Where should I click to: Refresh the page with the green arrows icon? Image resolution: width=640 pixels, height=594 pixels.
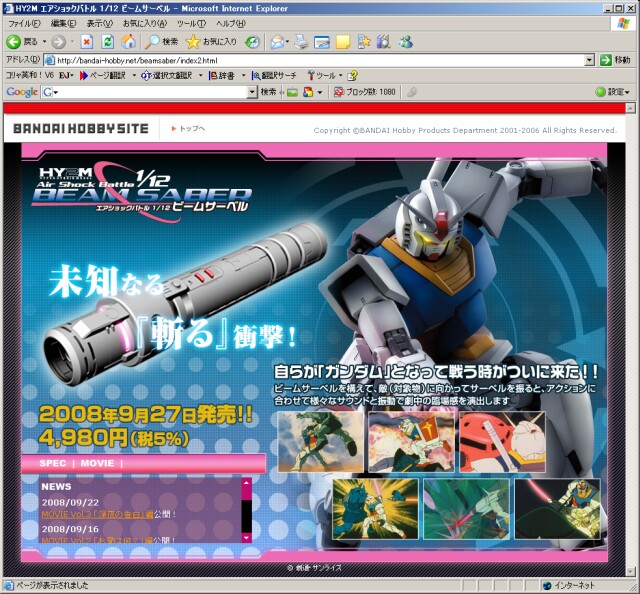click(x=107, y=42)
